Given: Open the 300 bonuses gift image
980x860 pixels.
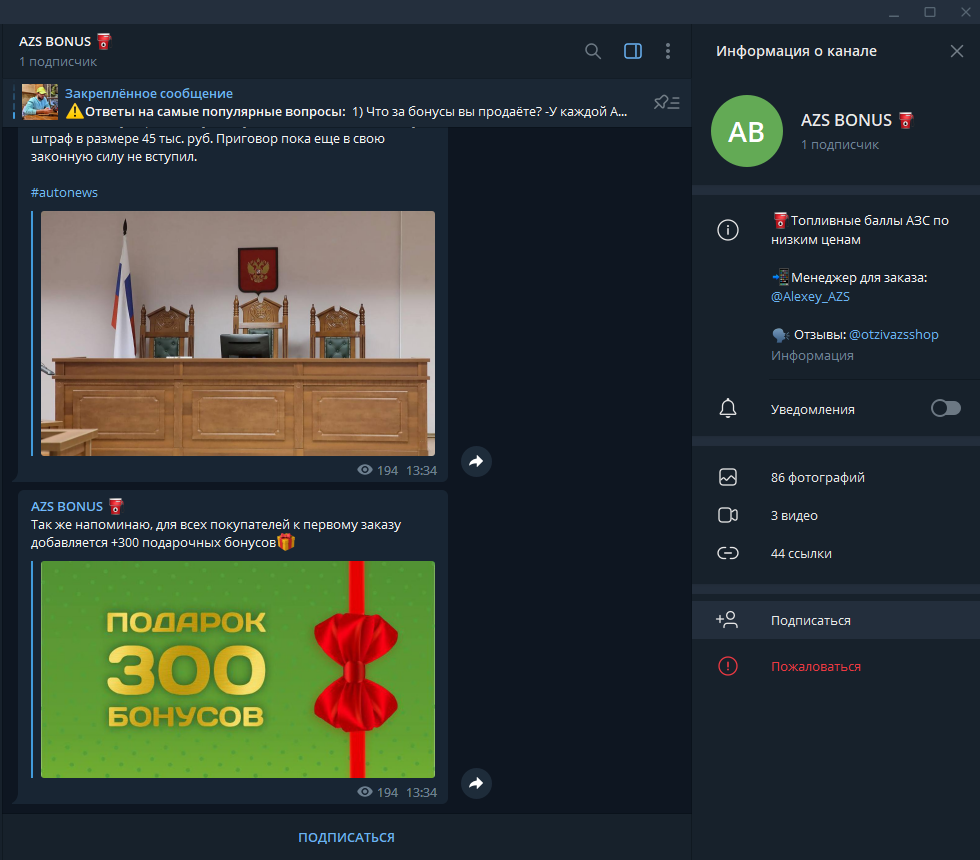Looking at the screenshot, I should [238, 669].
